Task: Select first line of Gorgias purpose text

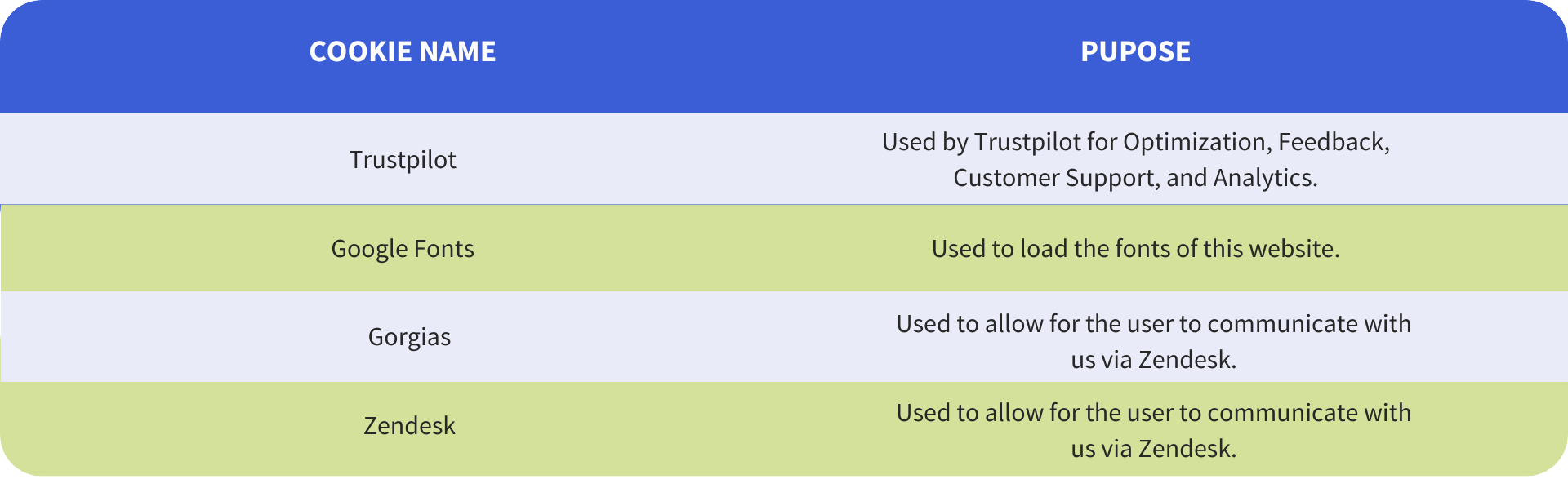Action: coord(1154,324)
